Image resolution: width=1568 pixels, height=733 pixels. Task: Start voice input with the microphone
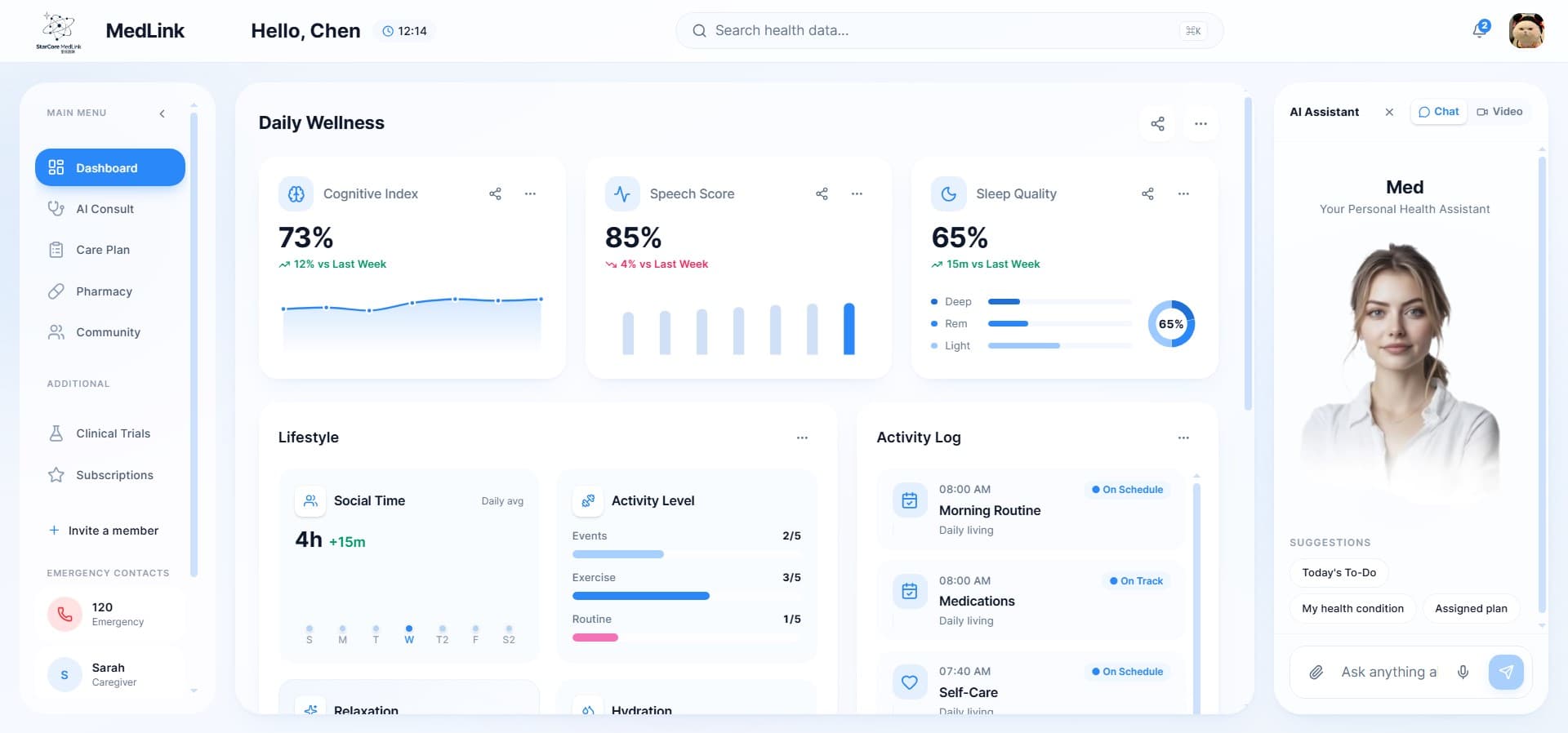[x=1463, y=672]
